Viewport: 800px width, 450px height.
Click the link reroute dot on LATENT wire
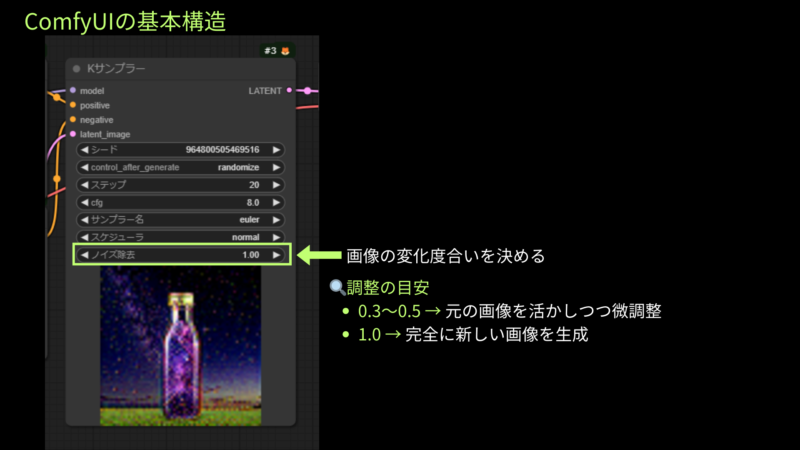click(307, 91)
